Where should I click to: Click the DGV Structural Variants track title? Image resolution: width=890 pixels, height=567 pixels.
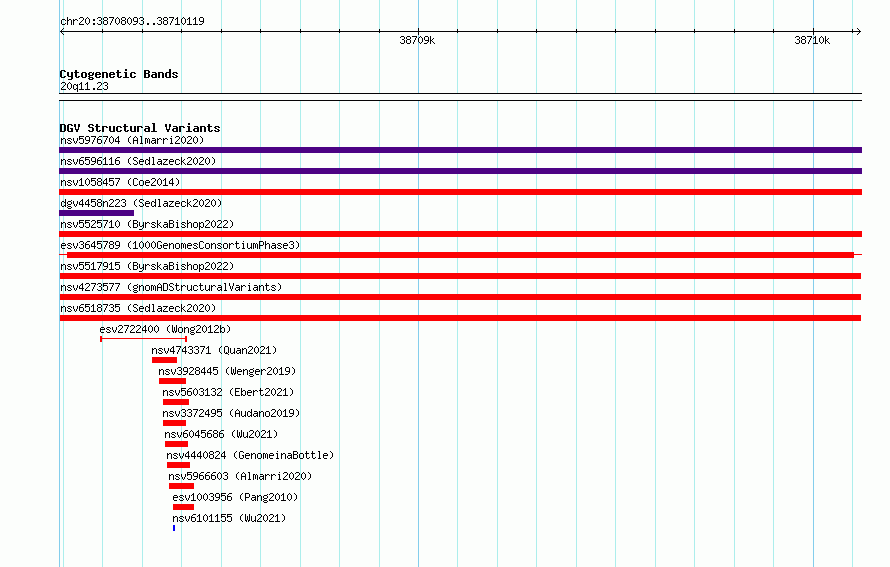point(140,128)
